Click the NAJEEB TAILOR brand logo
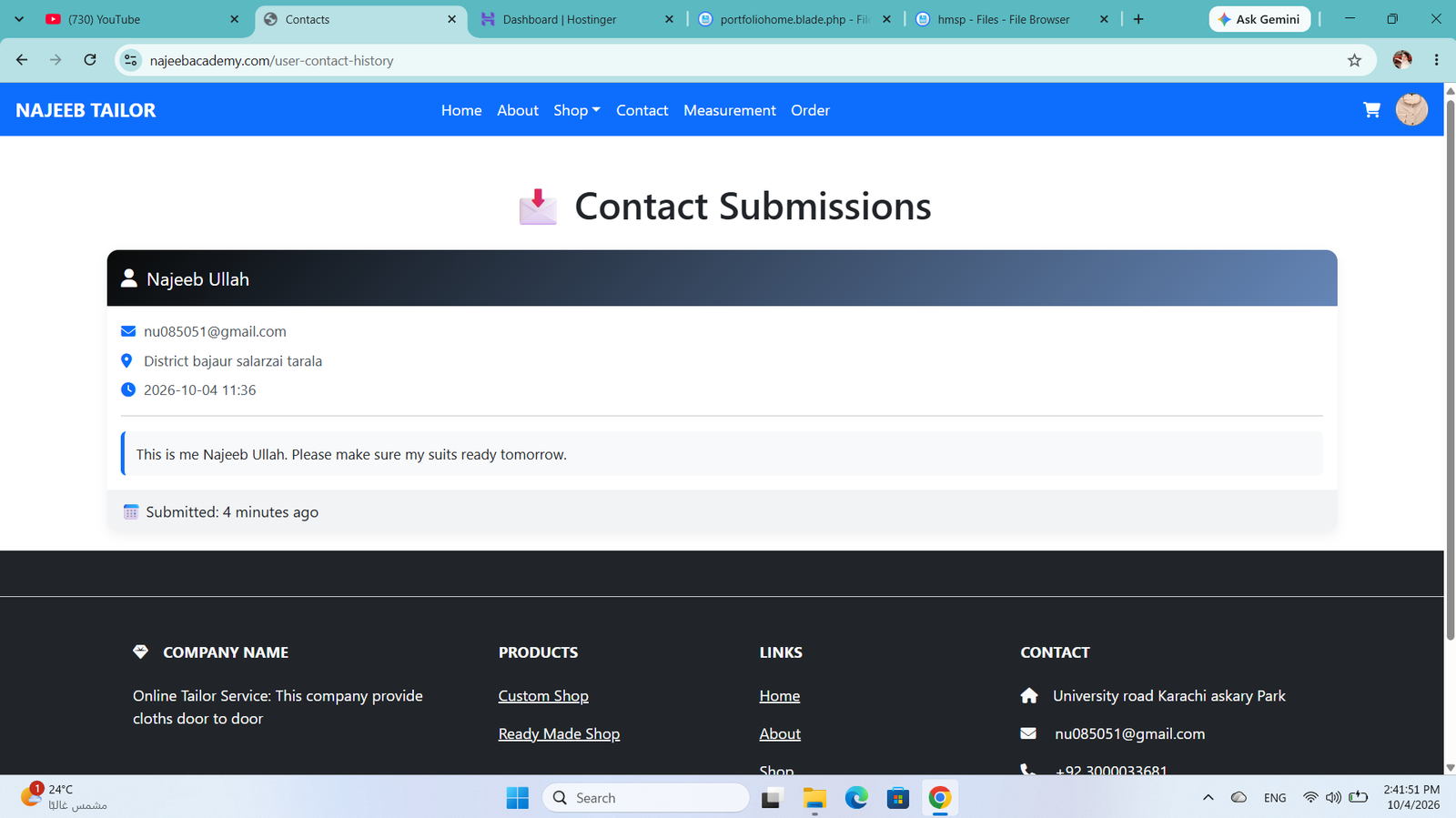Image resolution: width=1456 pixels, height=818 pixels. pos(86,110)
